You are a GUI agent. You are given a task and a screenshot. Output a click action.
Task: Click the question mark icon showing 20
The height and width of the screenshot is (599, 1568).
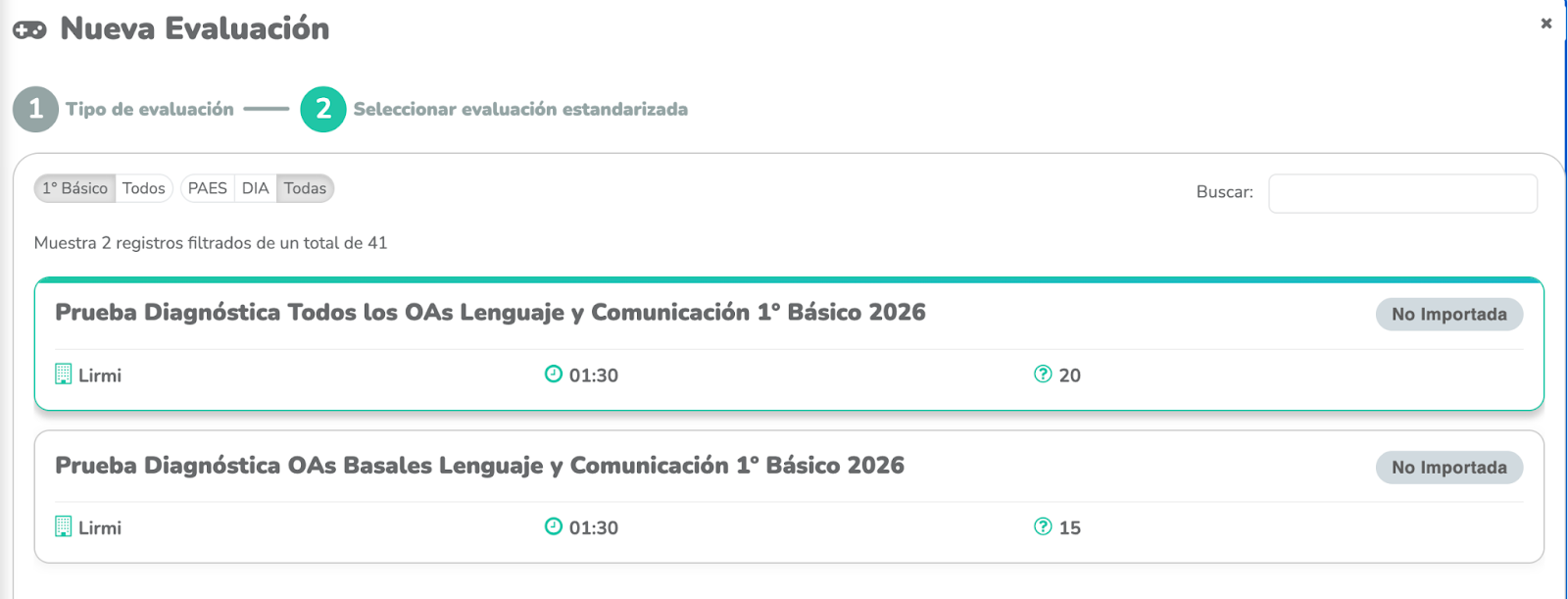(x=1043, y=374)
